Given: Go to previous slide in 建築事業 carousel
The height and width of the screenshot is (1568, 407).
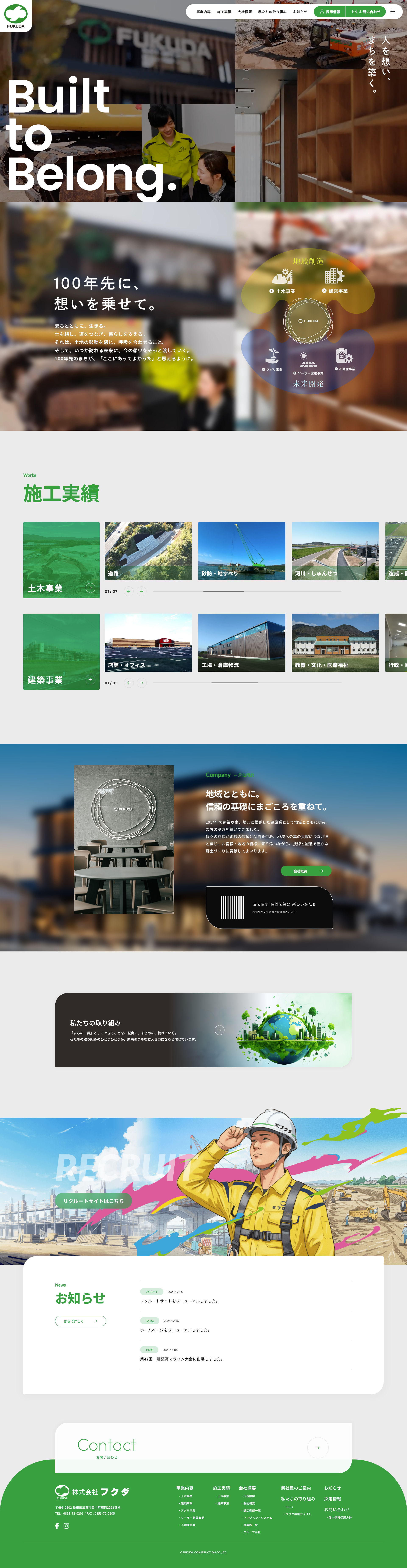Looking at the screenshot, I should [x=128, y=683].
